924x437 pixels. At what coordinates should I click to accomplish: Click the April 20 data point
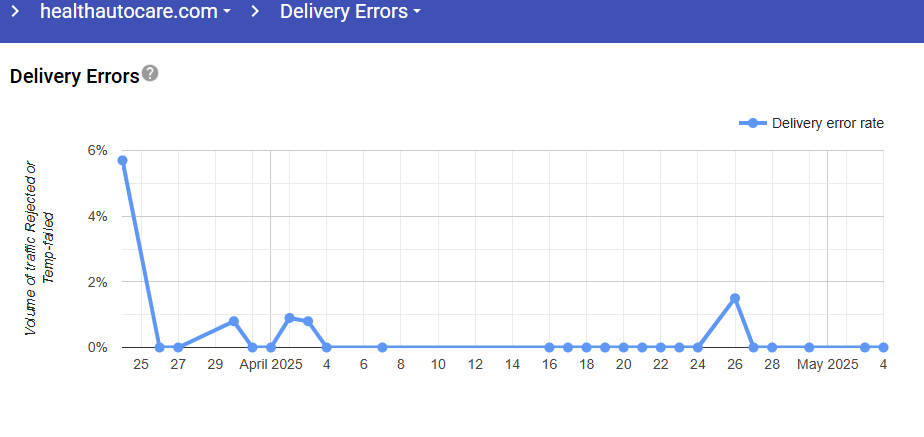[x=623, y=347]
